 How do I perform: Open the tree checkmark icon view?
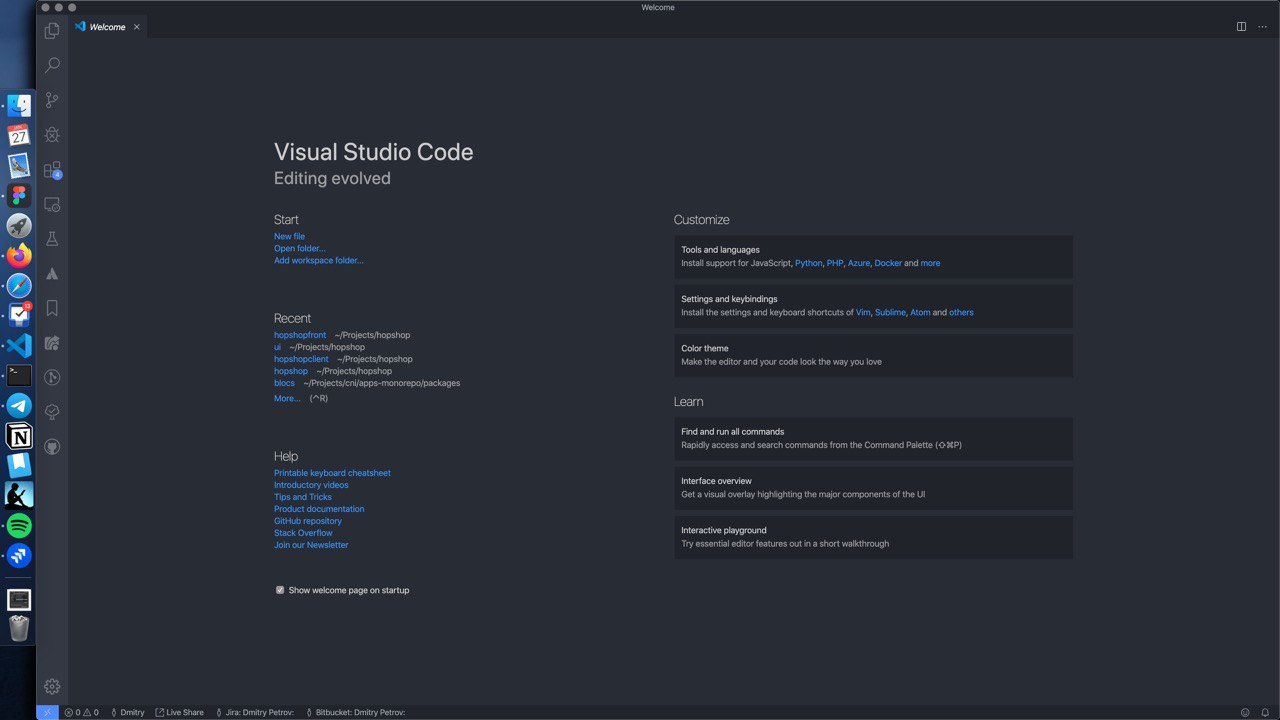52,412
